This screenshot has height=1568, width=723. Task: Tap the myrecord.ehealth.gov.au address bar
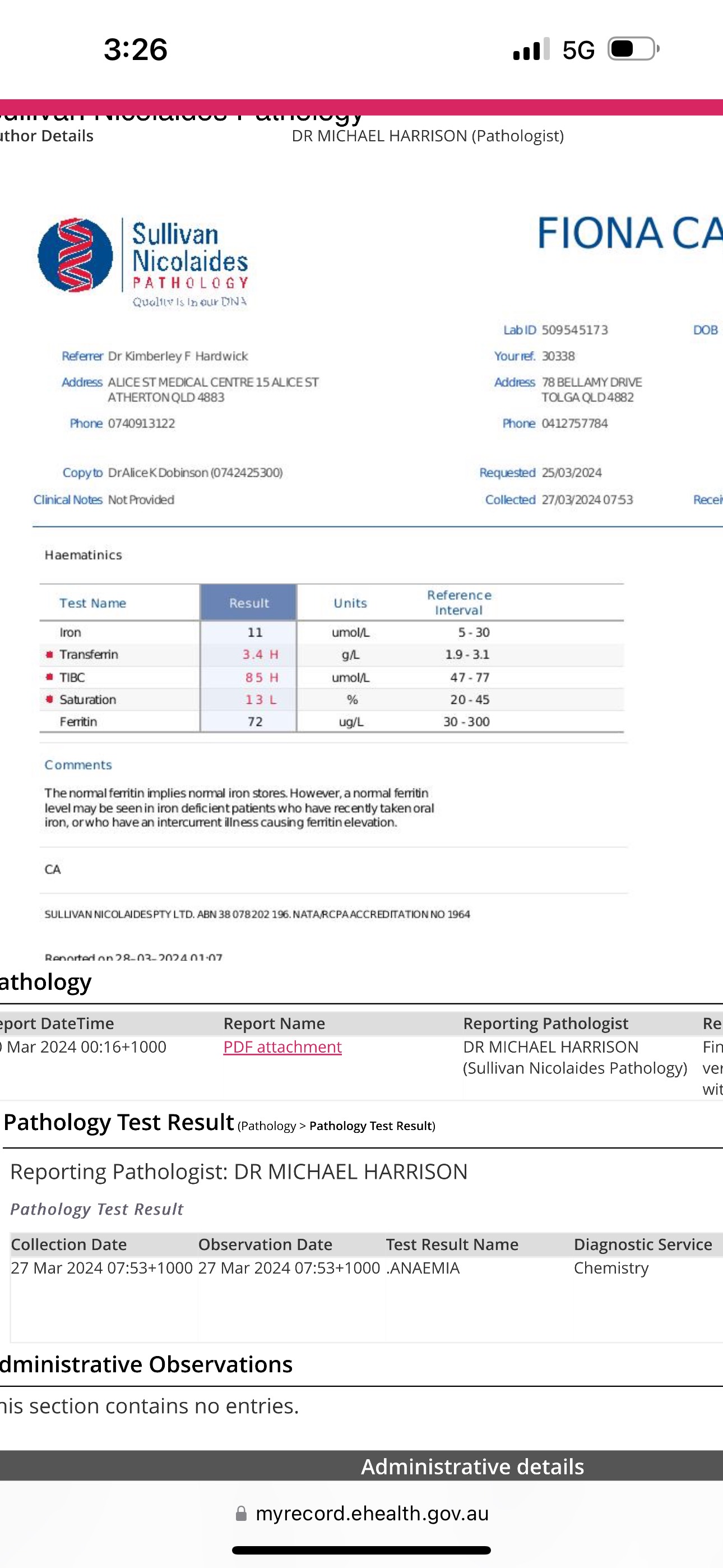tap(371, 1513)
